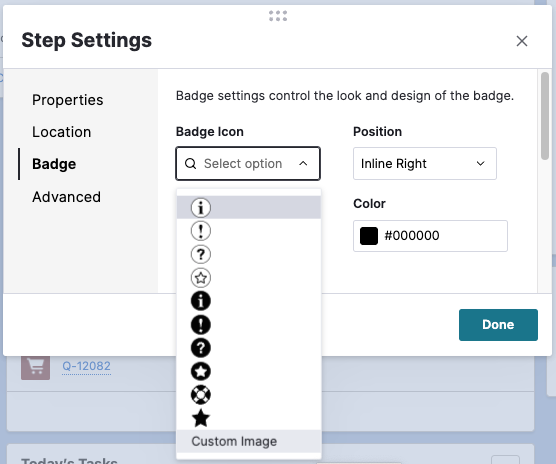
Task: Click the #000000 color hex field
Action: click(x=430, y=236)
